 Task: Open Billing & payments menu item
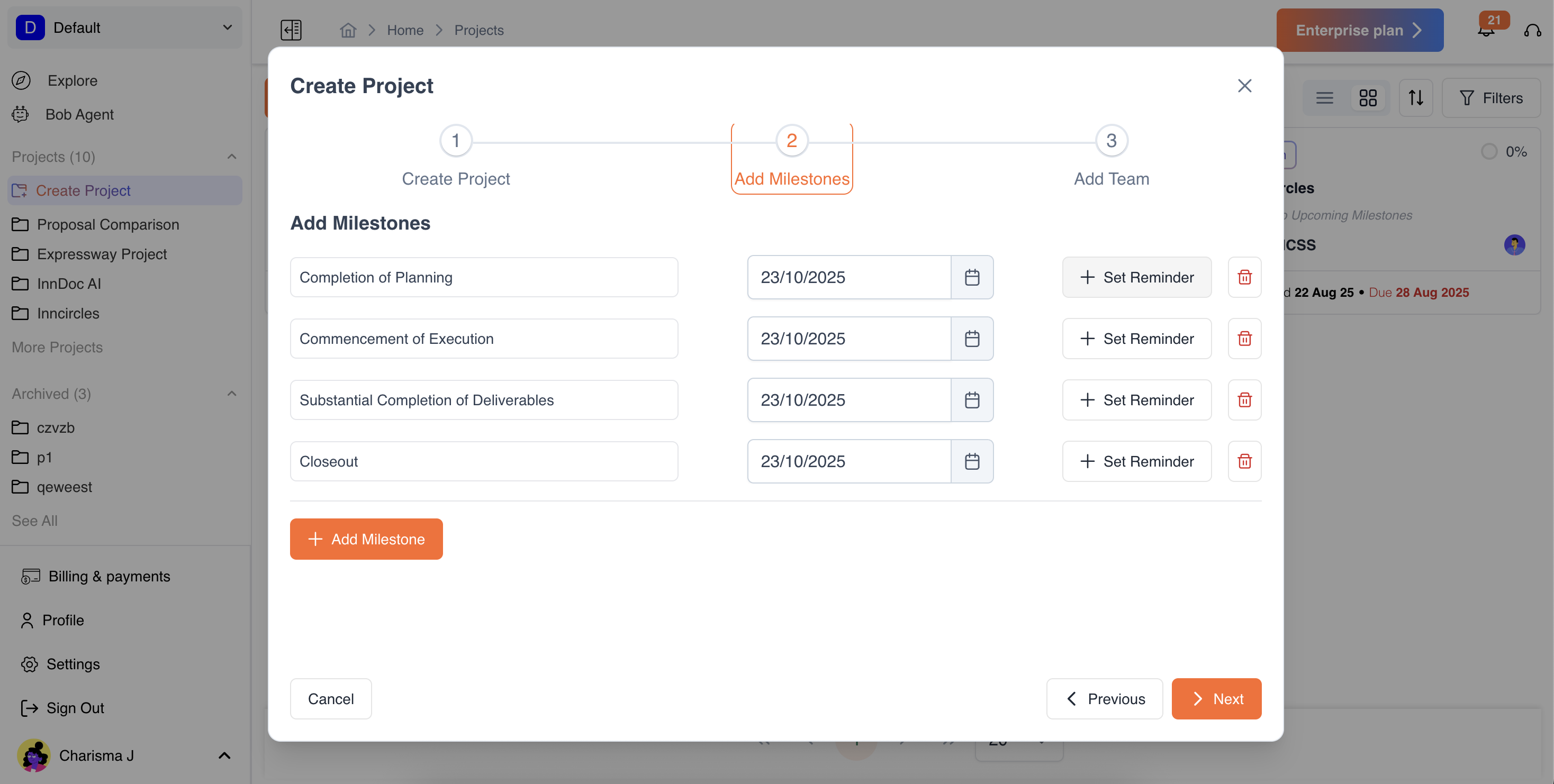click(109, 577)
